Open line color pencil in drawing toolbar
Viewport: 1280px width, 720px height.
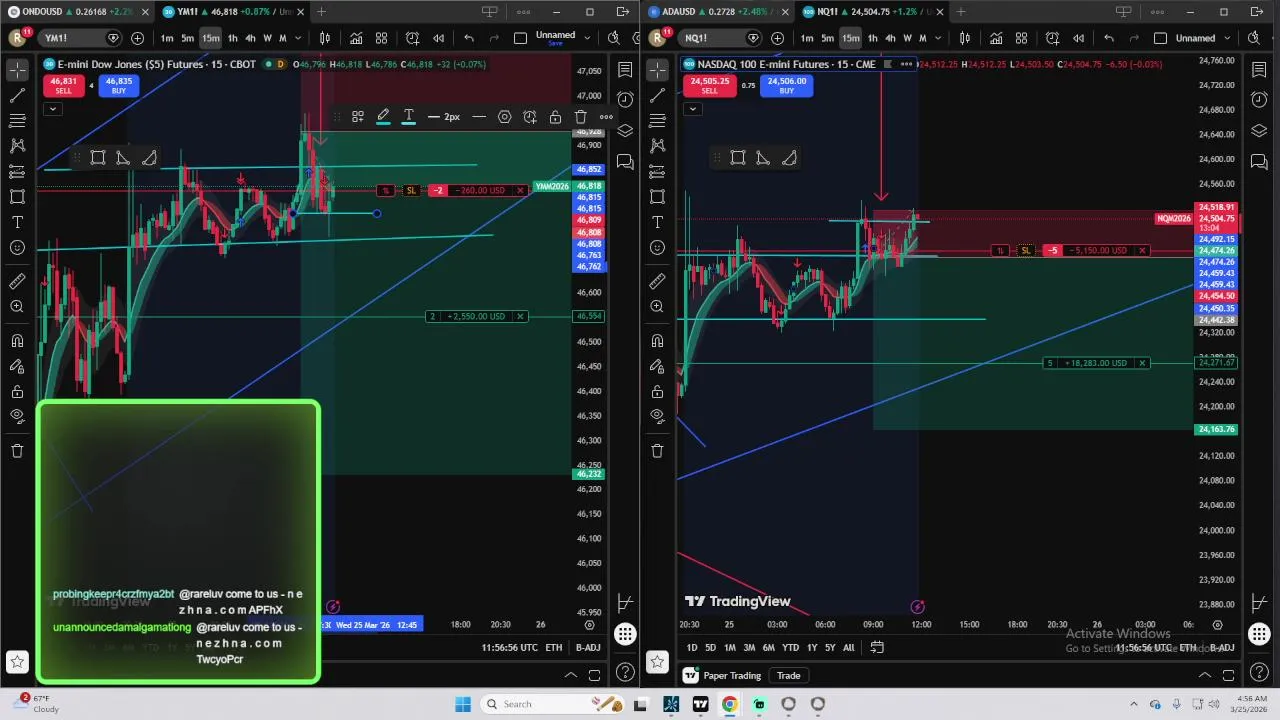click(383, 117)
